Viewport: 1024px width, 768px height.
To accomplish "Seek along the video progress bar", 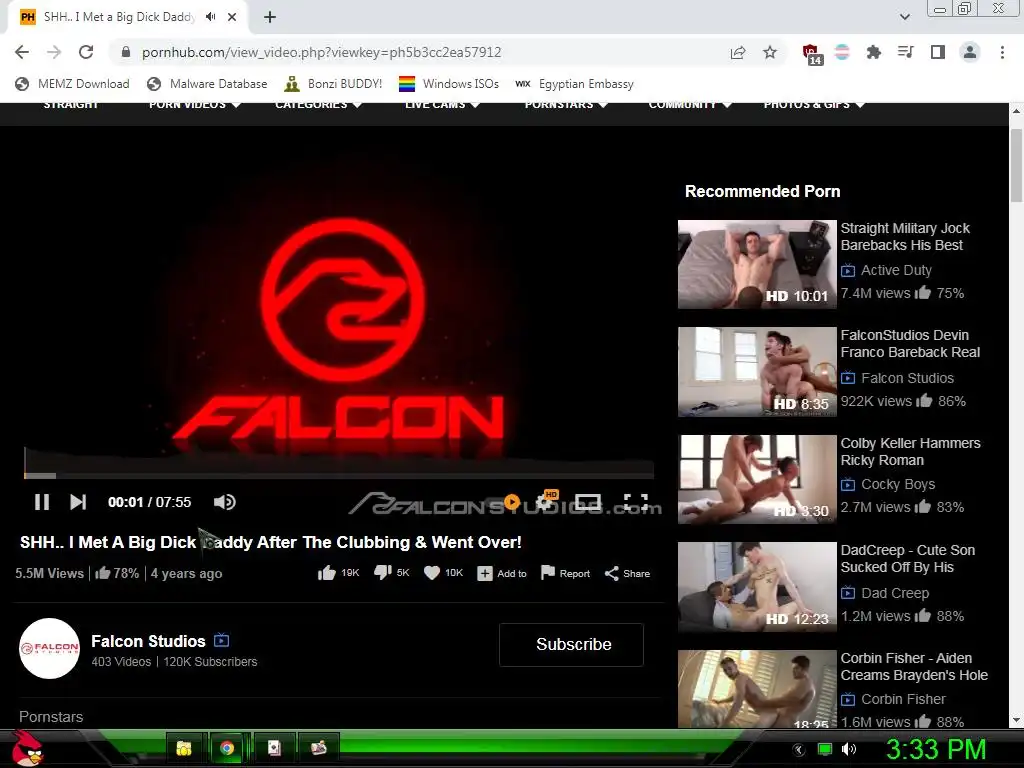I will click(339, 475).
